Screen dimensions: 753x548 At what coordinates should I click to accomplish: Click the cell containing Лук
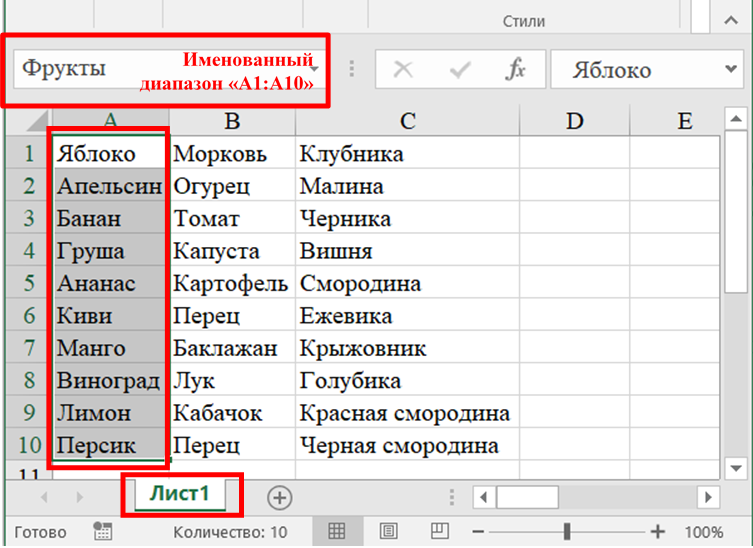233,379
